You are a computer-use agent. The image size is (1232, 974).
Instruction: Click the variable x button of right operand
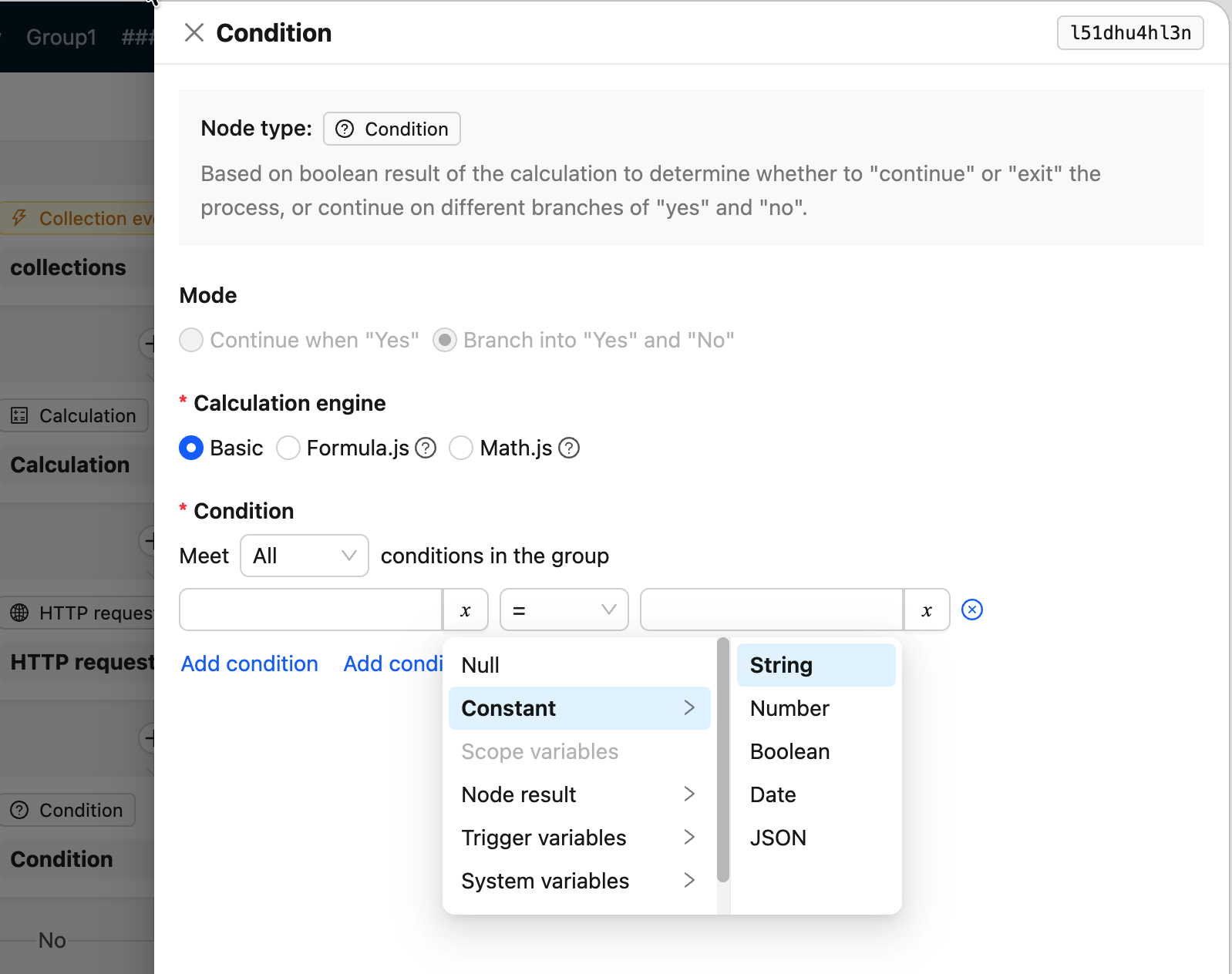pyautogui.click(x=927, y=610)
